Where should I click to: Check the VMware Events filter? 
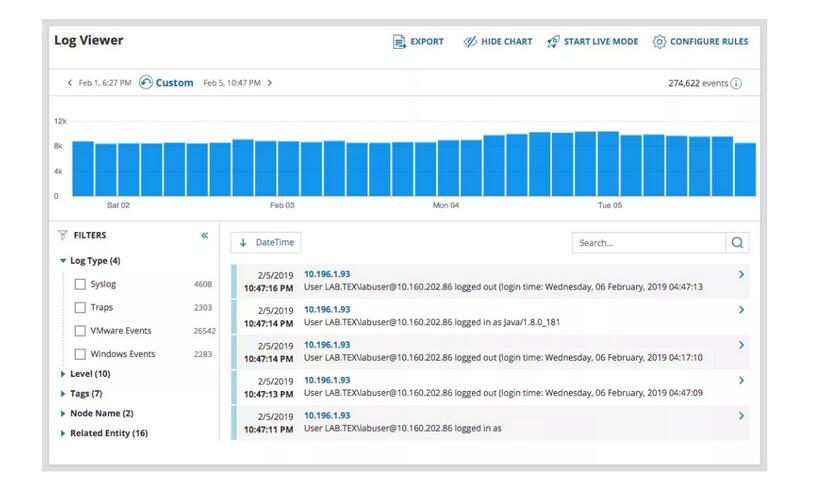click(80, 330)
